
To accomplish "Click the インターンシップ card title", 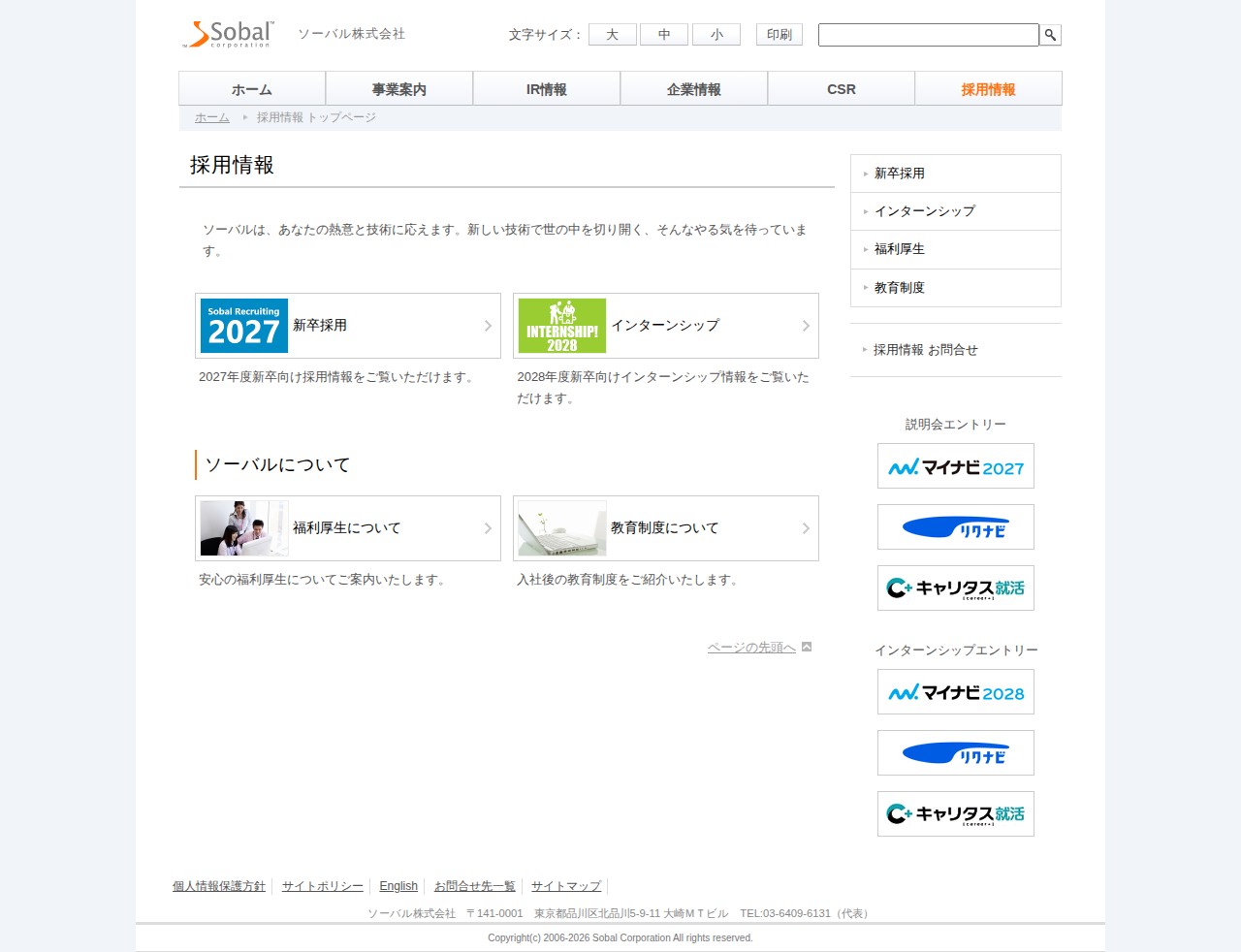I will (x=665, y=326).
